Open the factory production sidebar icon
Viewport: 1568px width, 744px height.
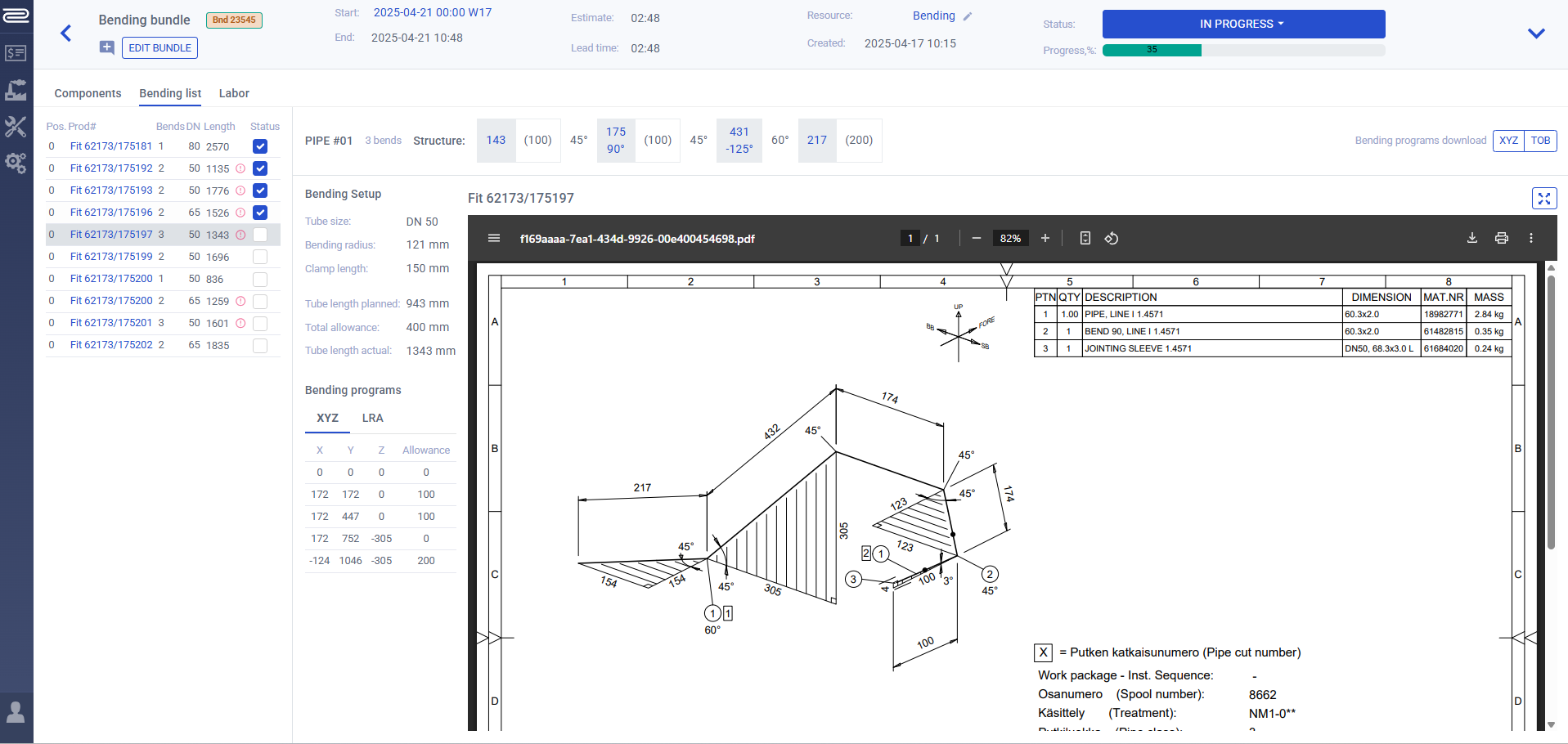click(16, 90)
